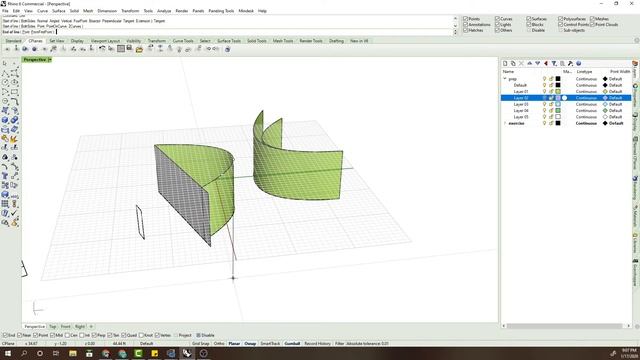Click the Rhino icon in the taskbar
640x360 pixels.
187,353
